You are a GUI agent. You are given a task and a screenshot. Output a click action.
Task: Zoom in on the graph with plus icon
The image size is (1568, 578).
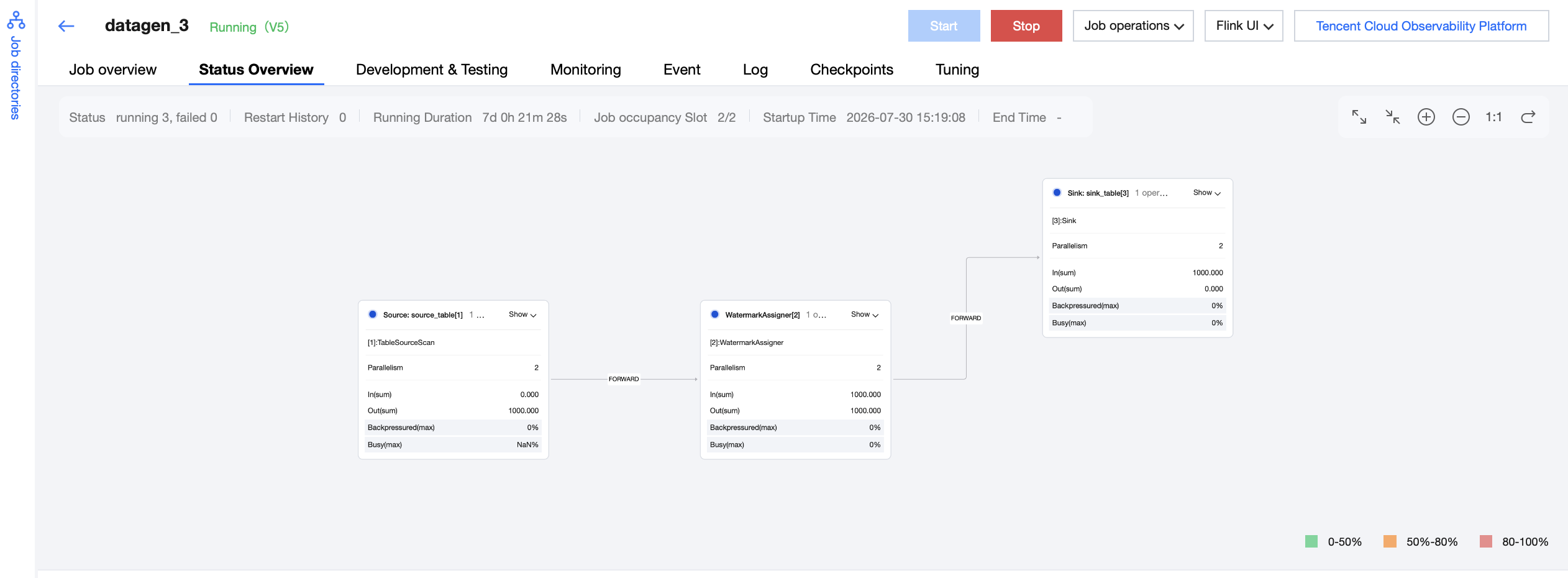tap(1426, 117)
